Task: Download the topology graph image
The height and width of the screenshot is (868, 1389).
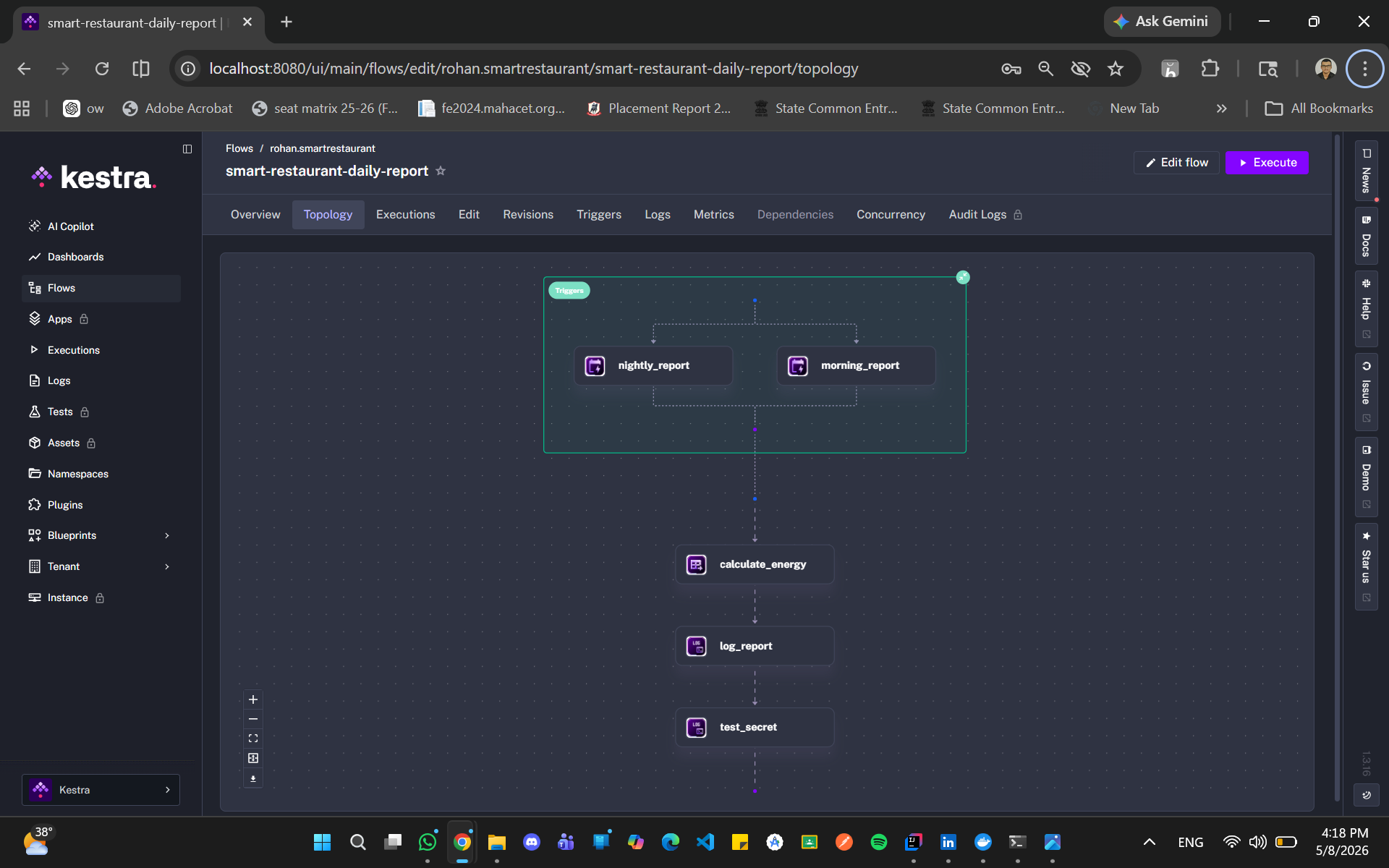Action: 253,778
